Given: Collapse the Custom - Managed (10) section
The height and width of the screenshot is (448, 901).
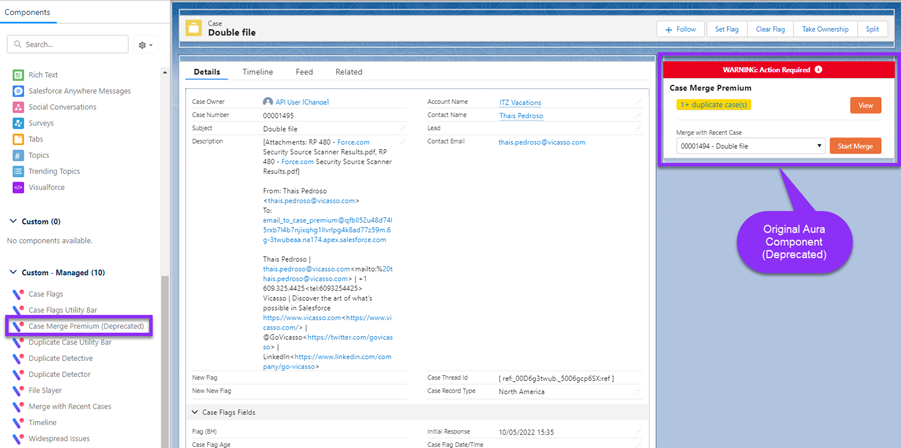Looking at the screenshot, I should tap(13, 273).
